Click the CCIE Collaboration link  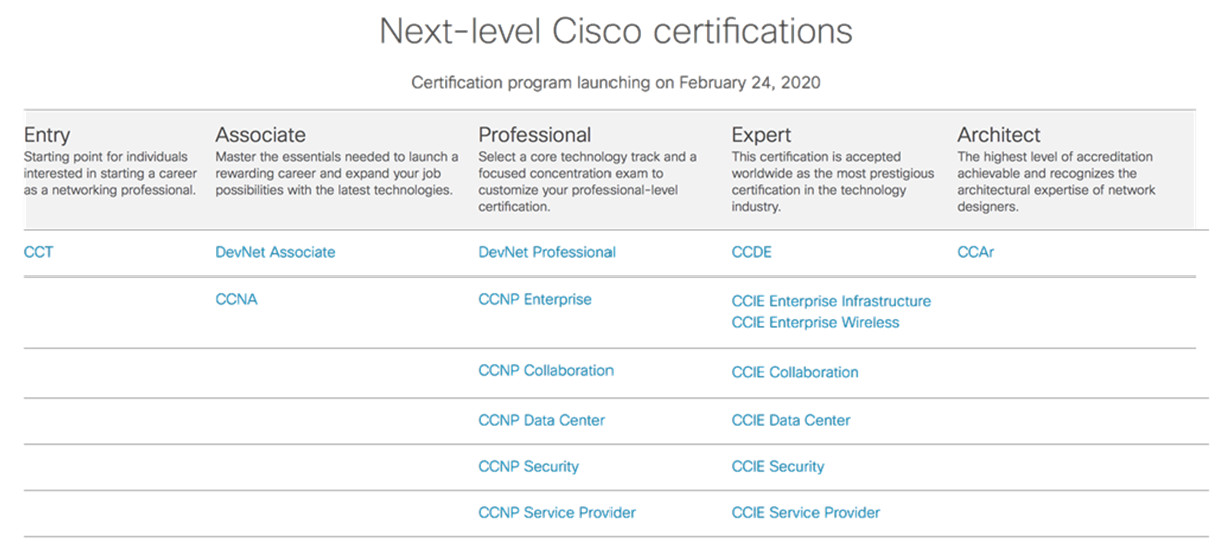coord(795,372)
